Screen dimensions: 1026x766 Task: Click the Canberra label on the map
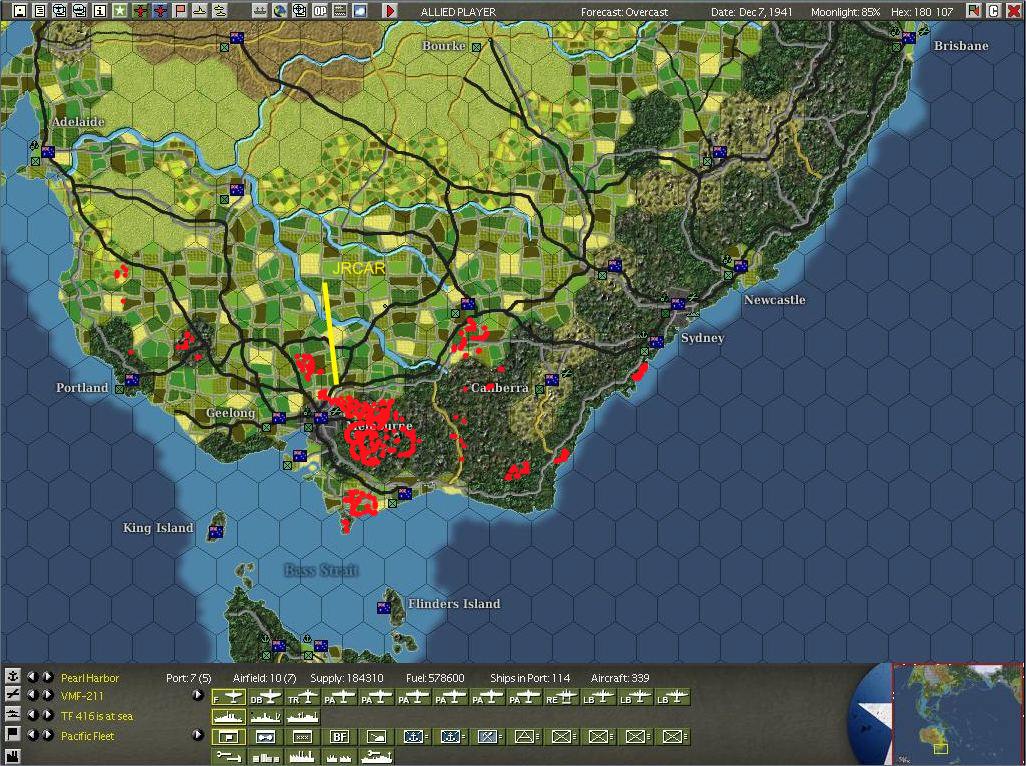click(x=500, y=387)
